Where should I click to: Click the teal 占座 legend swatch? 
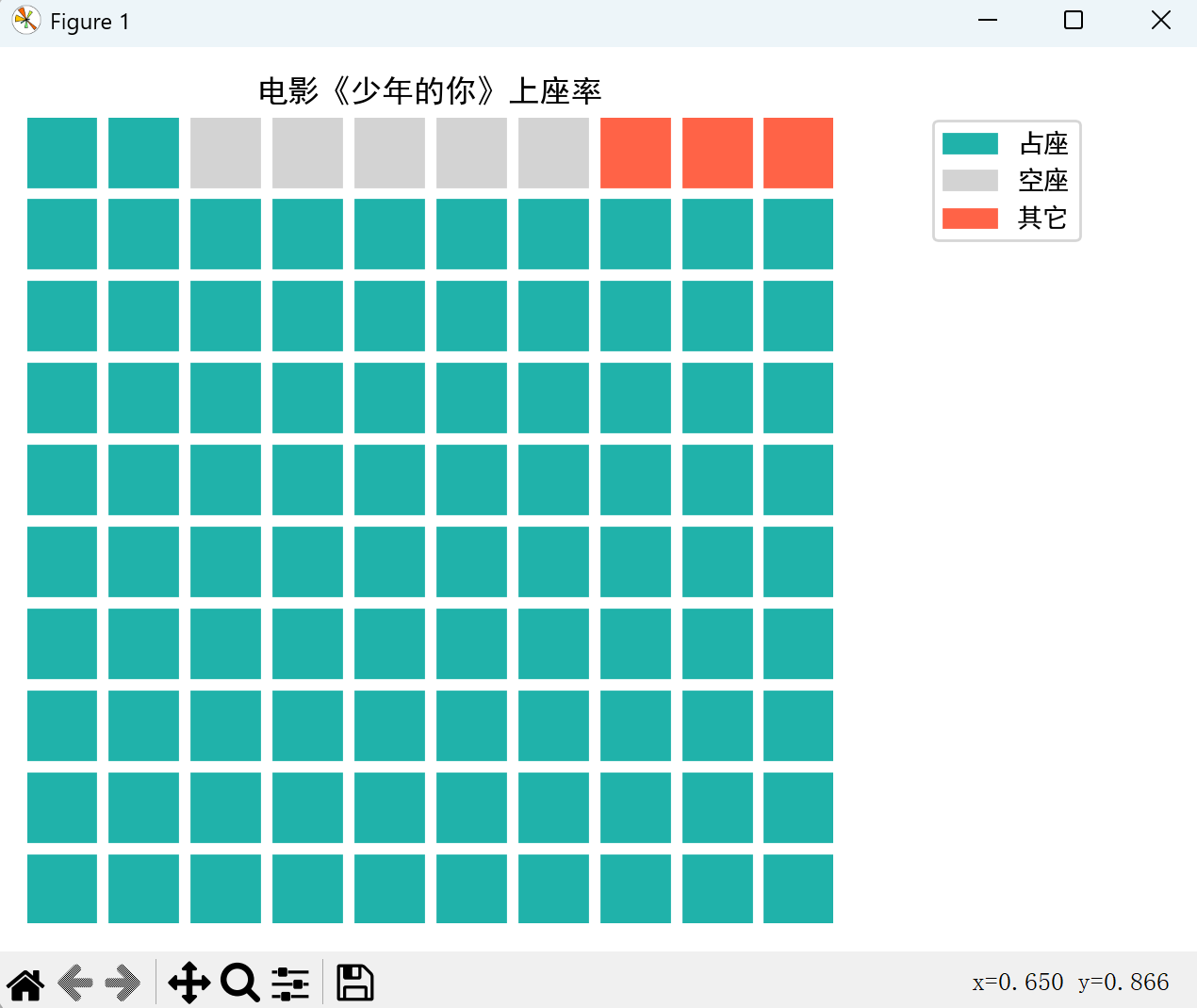pyautogui.click(x=970, y=143)
